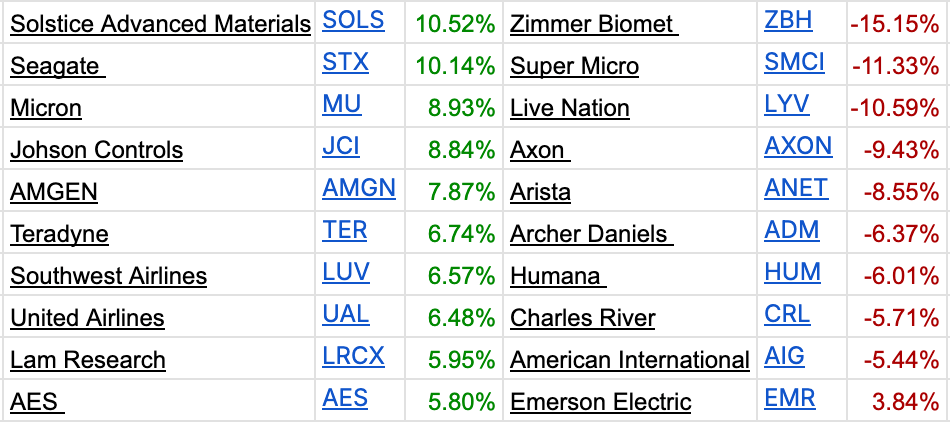The image size is (950, 422).
Task: Open the TER ticker link
Action: click(345, 230)
